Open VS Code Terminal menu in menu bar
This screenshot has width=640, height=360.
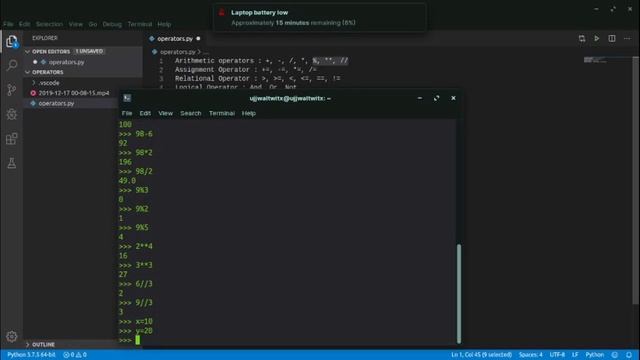[140, 24]
